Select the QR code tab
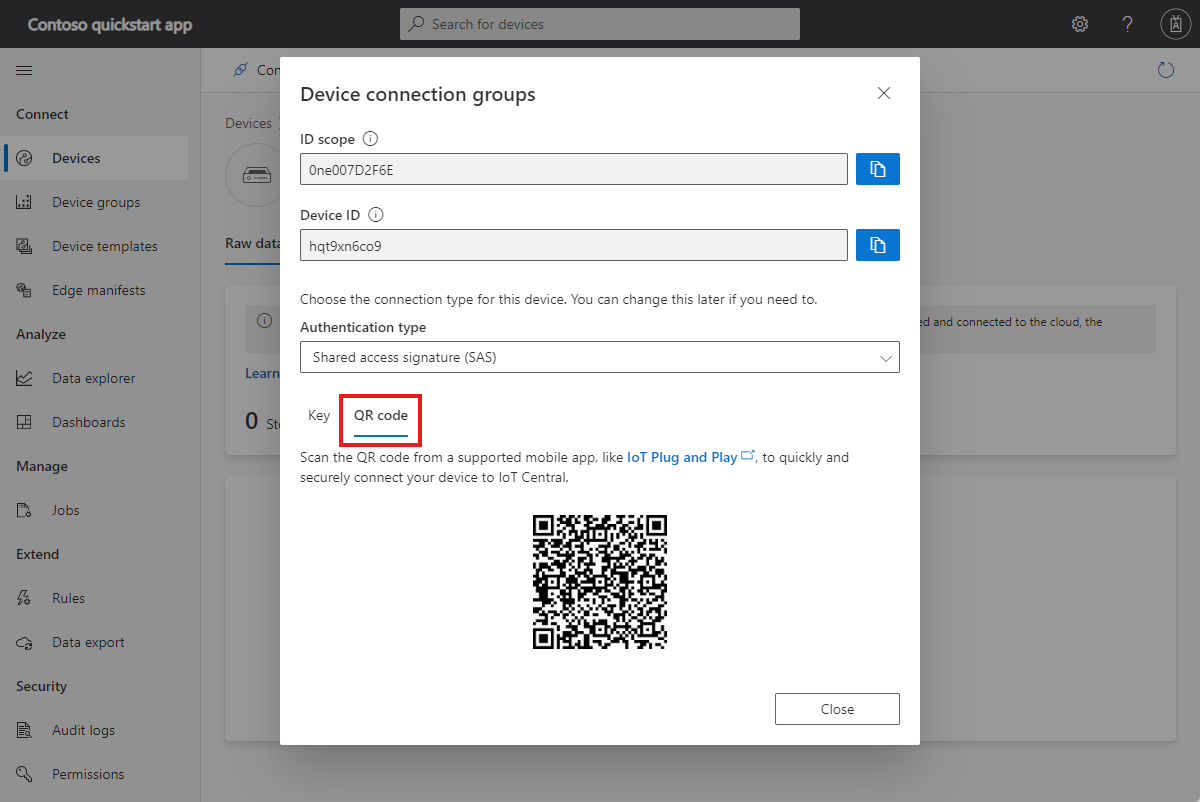The width and height of the screenshot is (1200, 802). (x=380, y=414)
